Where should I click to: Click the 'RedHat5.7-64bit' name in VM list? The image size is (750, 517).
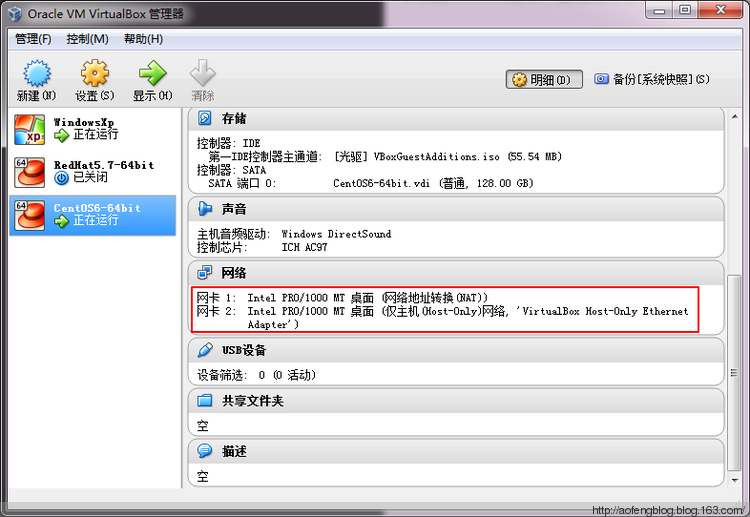pos(104,165)
